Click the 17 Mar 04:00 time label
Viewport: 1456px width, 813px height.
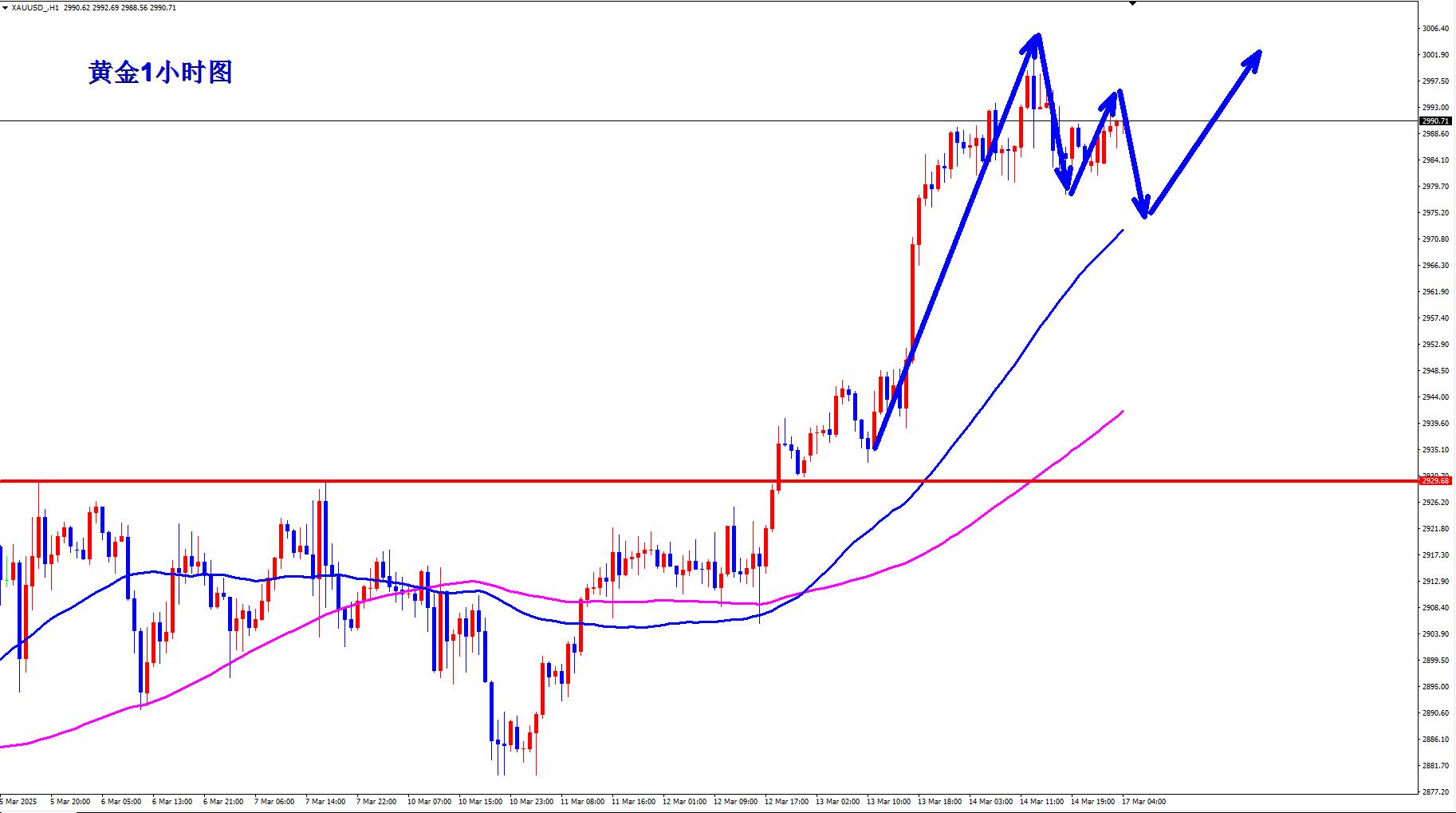[x=1144, y=801]
